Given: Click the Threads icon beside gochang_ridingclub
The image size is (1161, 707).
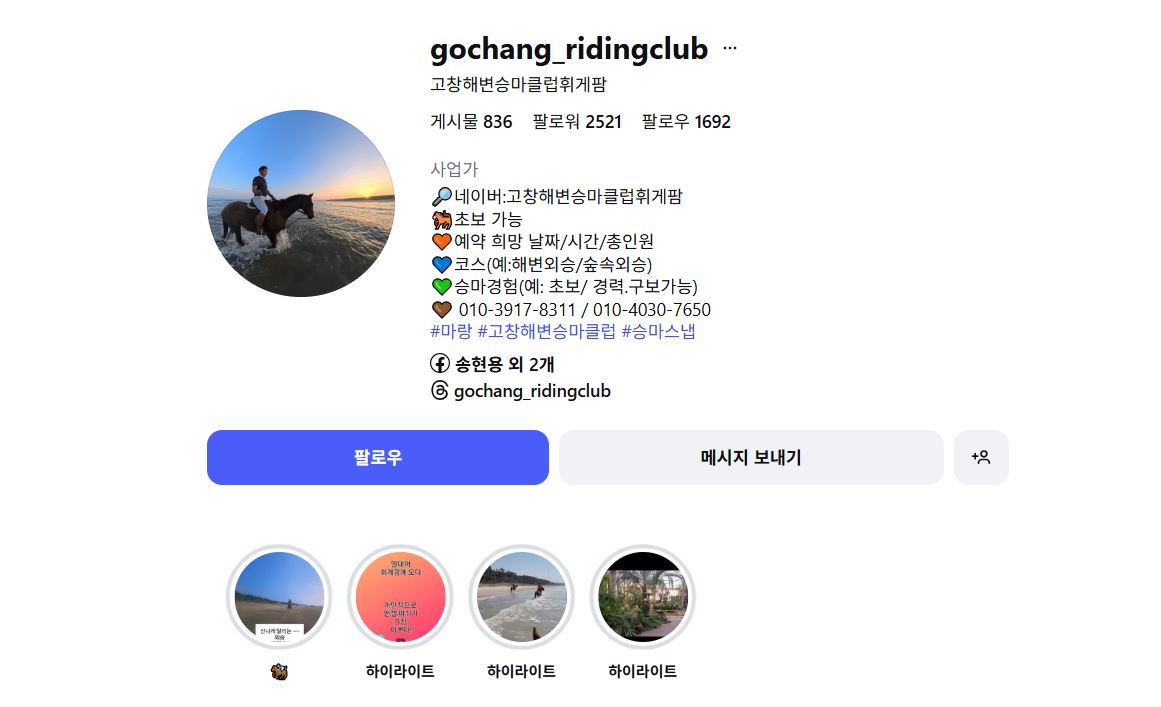Looking at the screenshot, I should [x=440, y=390].
